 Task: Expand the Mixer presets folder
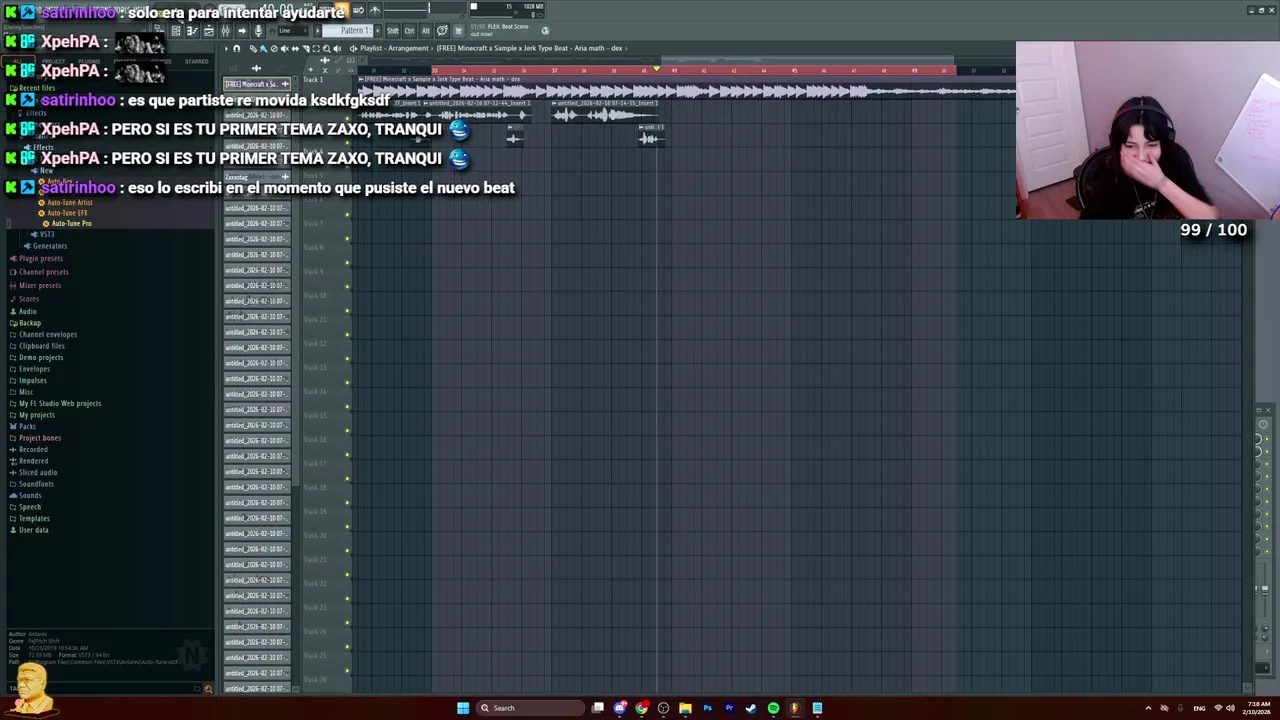pos(40,285)
